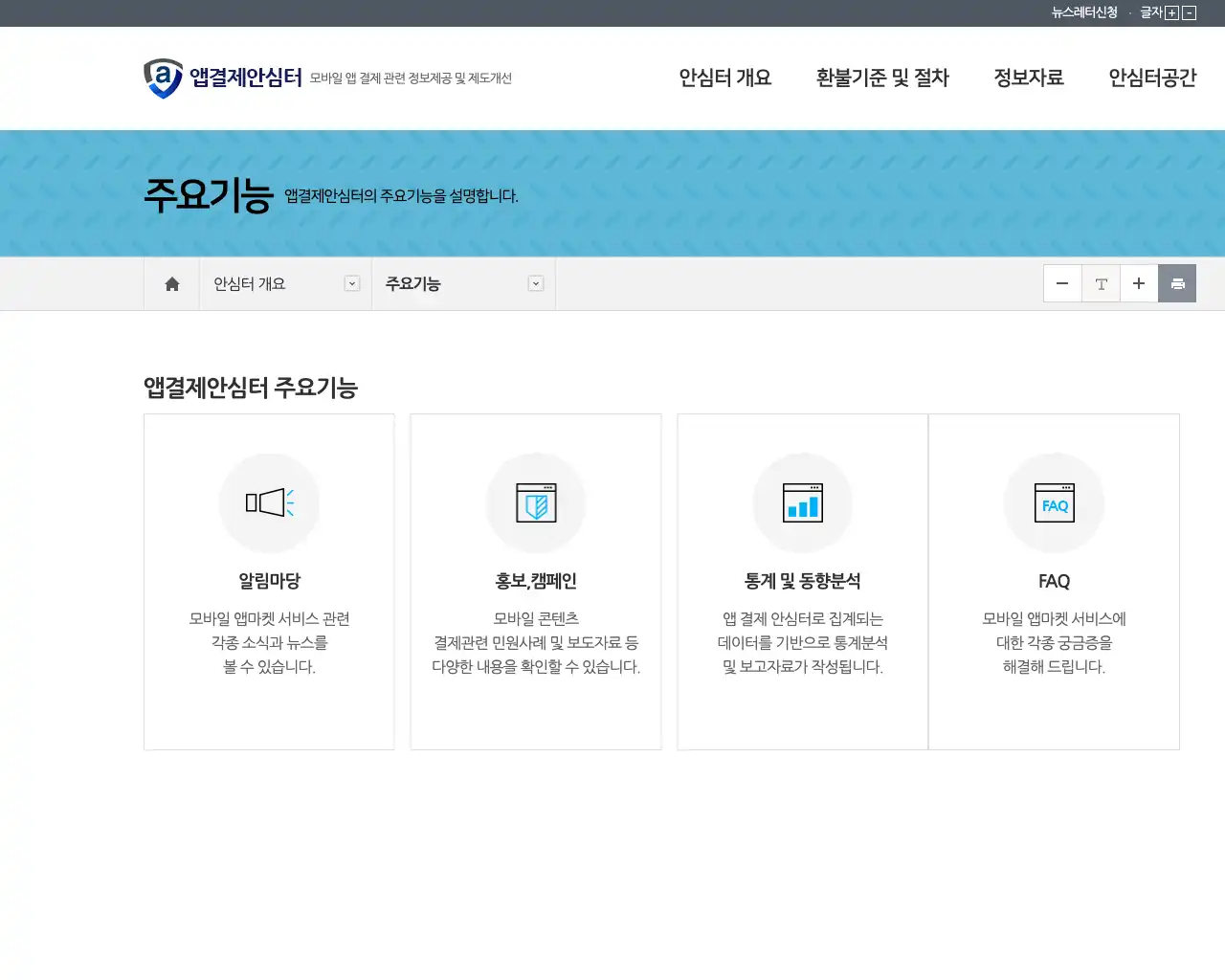Click the 앱결제안심터 site title text
This screenshot has height=980, width=1225.
coord(246,78)
